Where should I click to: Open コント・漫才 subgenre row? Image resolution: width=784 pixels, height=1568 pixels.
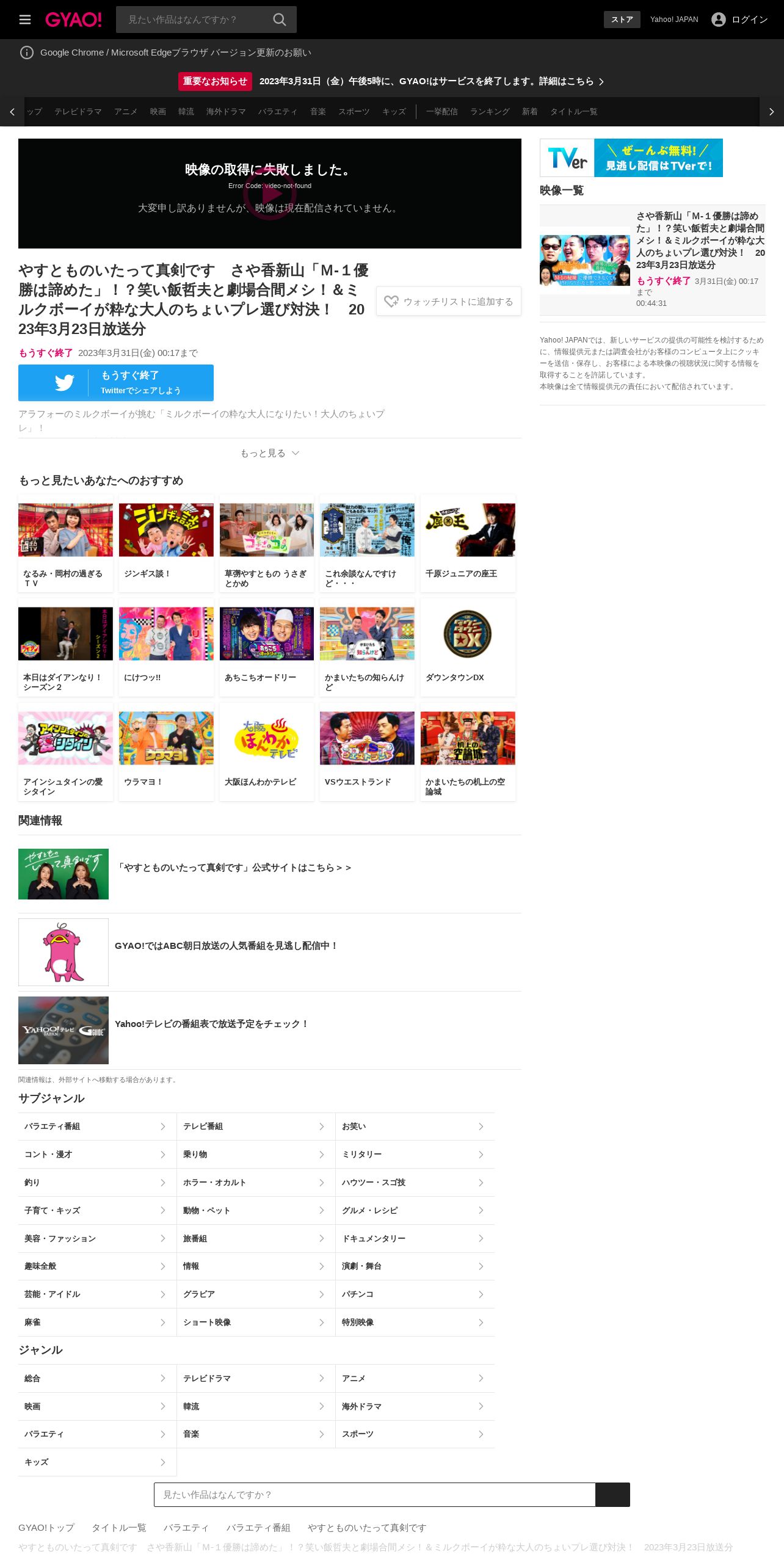pos(97,1155)
